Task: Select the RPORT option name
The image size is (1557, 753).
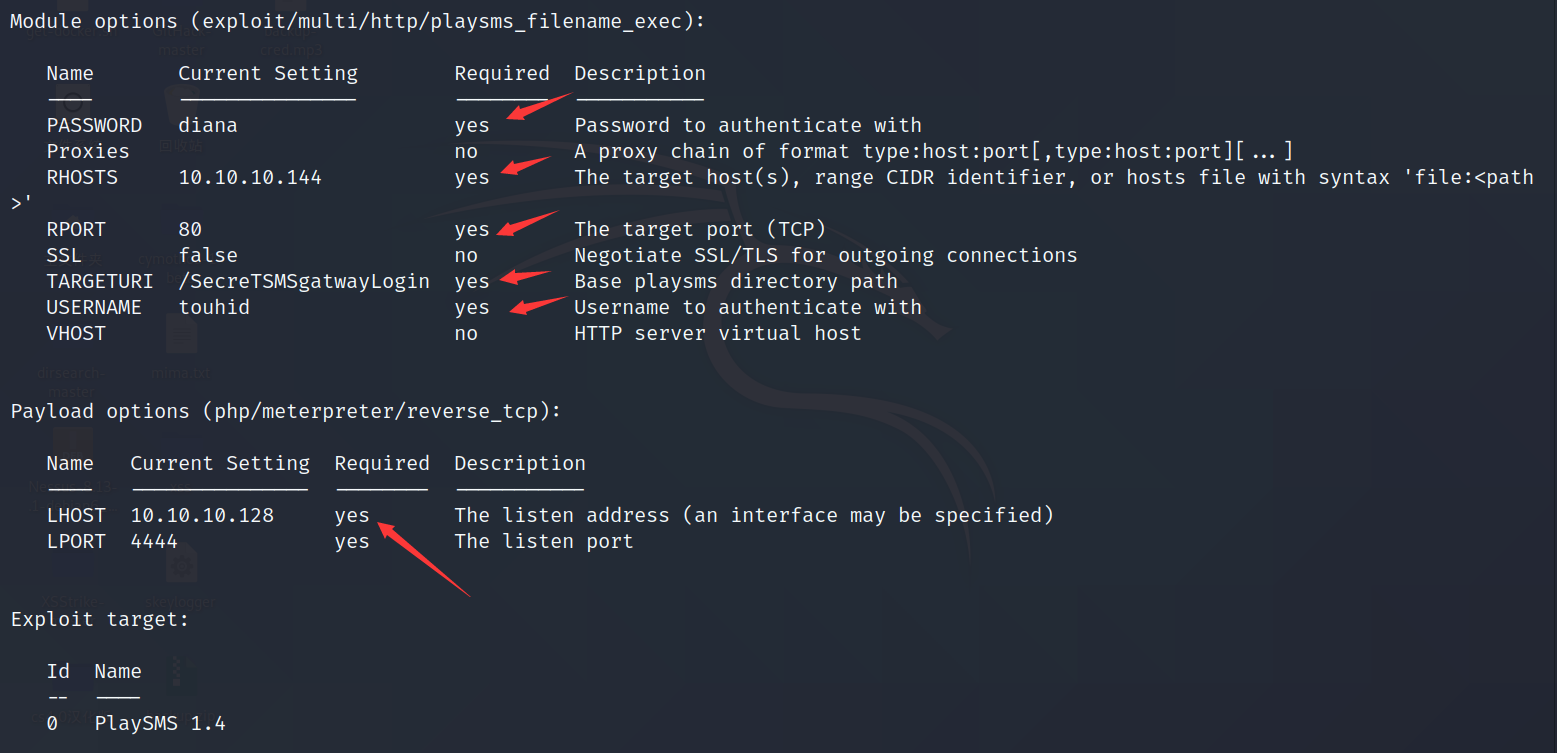Action: point(76,229)
